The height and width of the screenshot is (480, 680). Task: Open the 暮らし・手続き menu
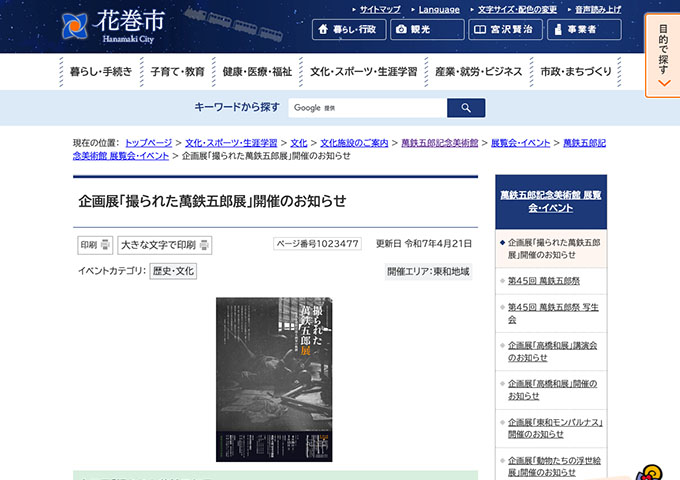click(101, 72)
